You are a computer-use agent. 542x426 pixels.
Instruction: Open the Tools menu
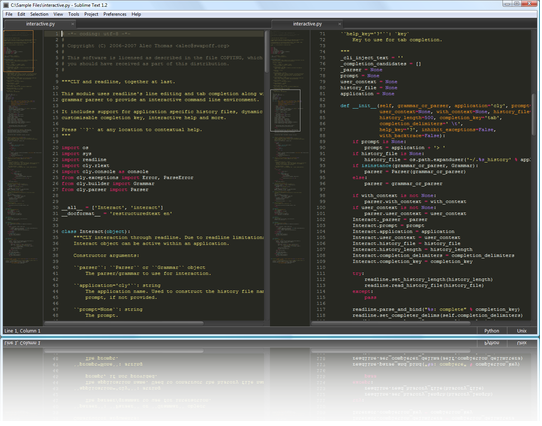(x=74, y=14)
